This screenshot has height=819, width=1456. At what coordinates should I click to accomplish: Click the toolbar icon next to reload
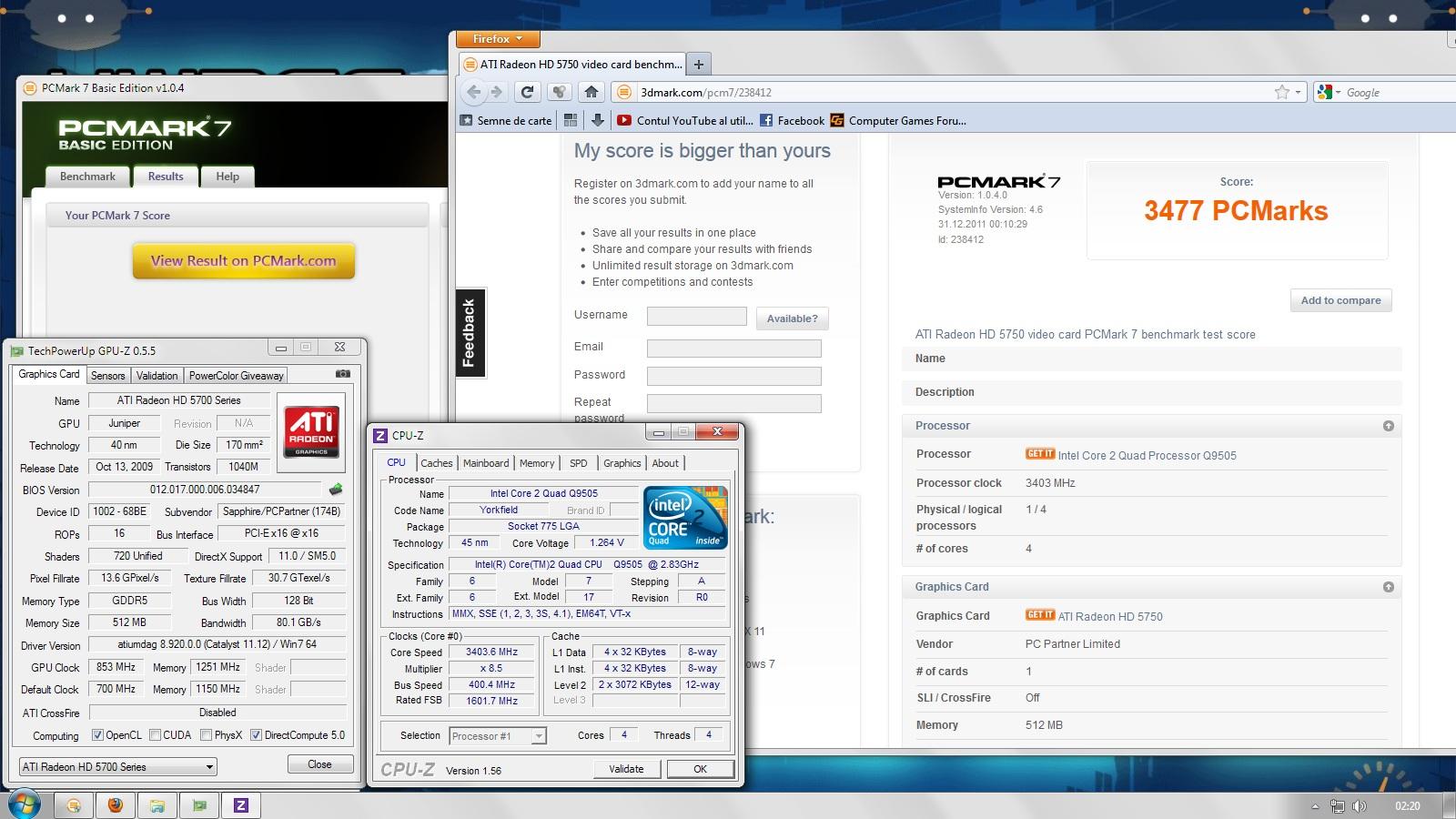tap(560, 92)
